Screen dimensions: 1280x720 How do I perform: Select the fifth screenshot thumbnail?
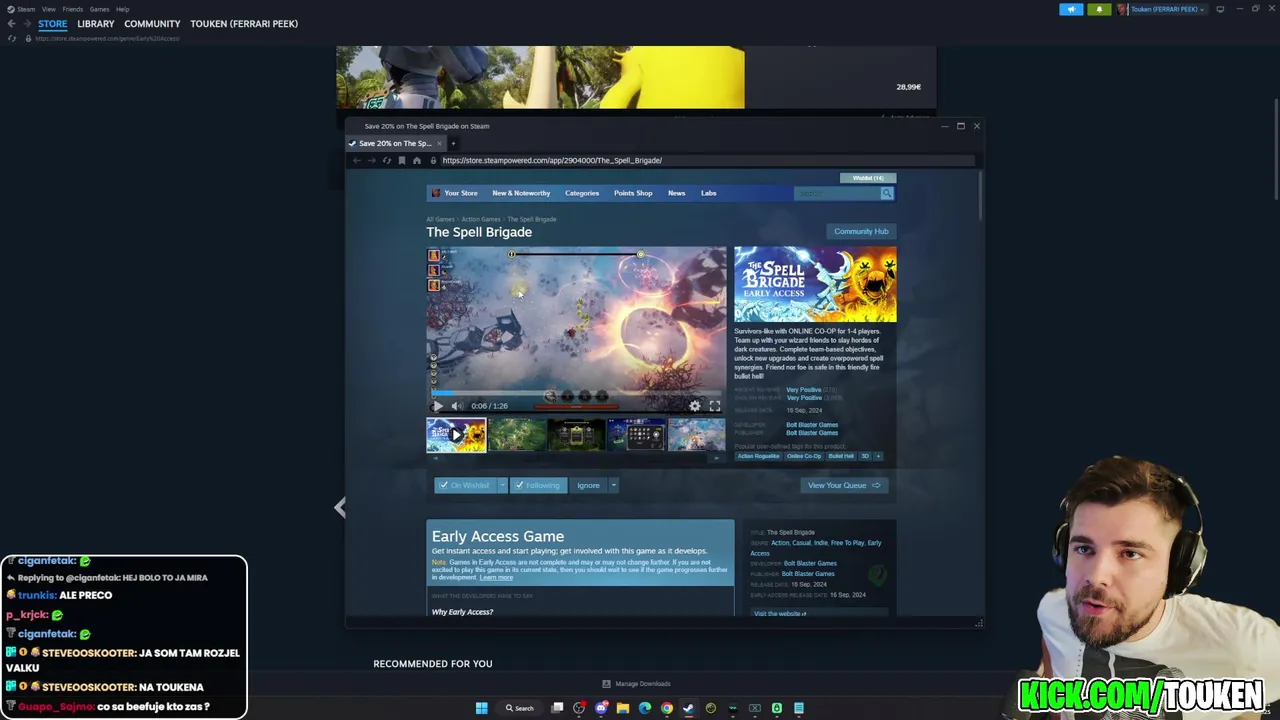coord(696,435)
